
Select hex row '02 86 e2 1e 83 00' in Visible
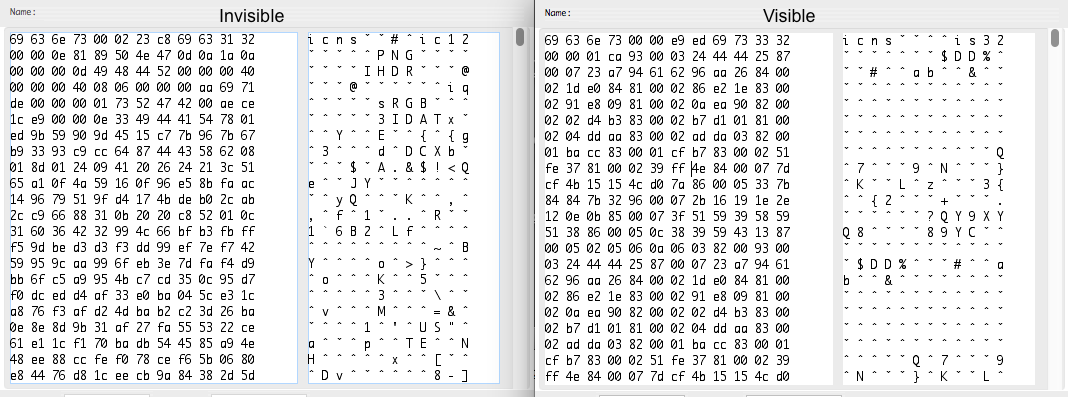pyautogui.click(x=668, y=296)
